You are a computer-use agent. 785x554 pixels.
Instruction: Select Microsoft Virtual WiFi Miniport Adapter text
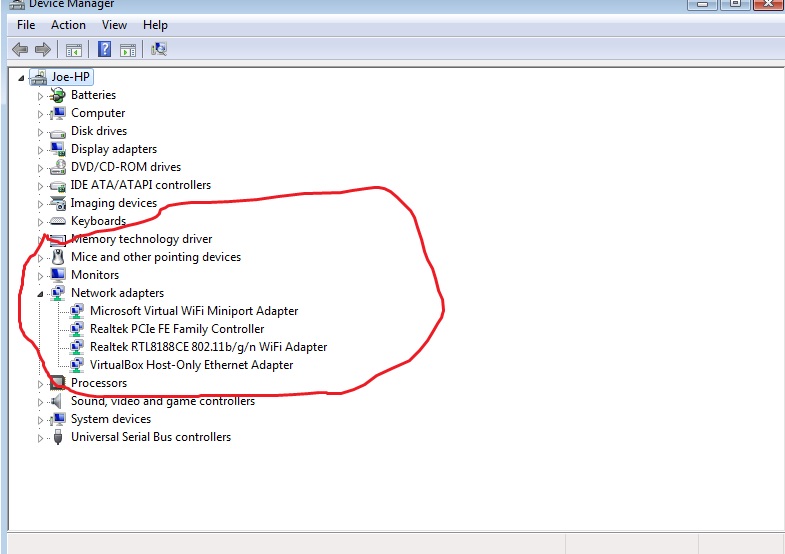(194, 311)
